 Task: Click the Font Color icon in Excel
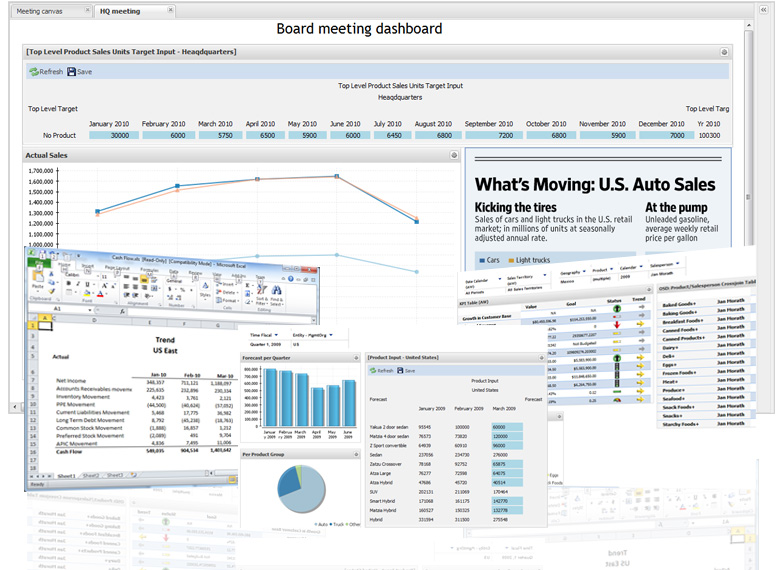coord(100,294)
